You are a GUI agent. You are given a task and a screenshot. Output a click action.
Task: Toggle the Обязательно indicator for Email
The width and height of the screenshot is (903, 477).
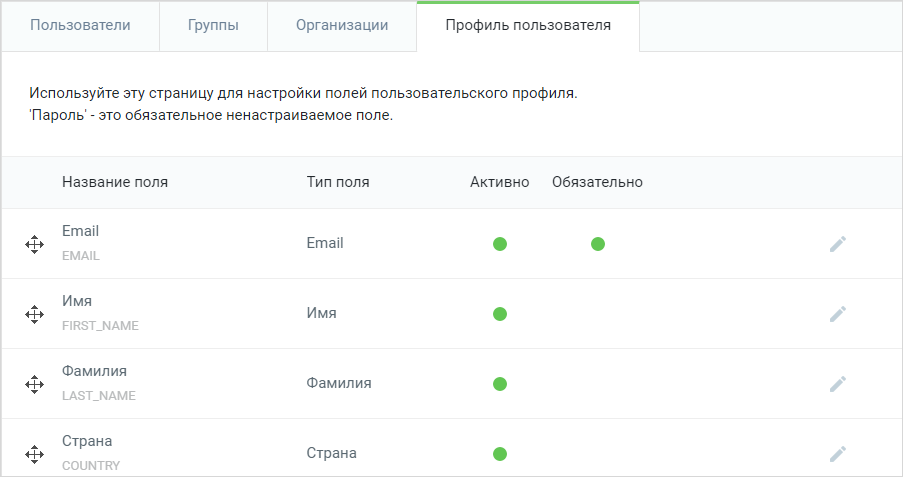598,244
